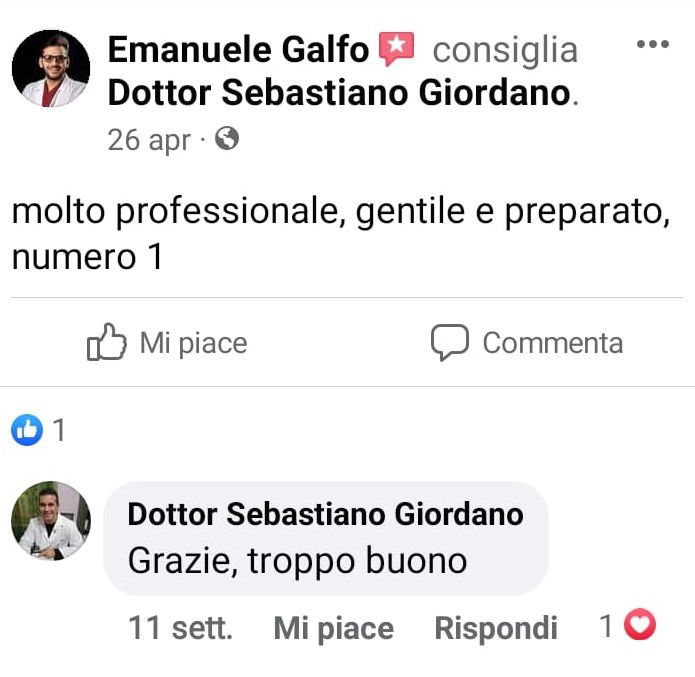The height and width of the screenshot is (677, 695).
Task: Click the speech bubble comment icon
Action: (450, 343)
